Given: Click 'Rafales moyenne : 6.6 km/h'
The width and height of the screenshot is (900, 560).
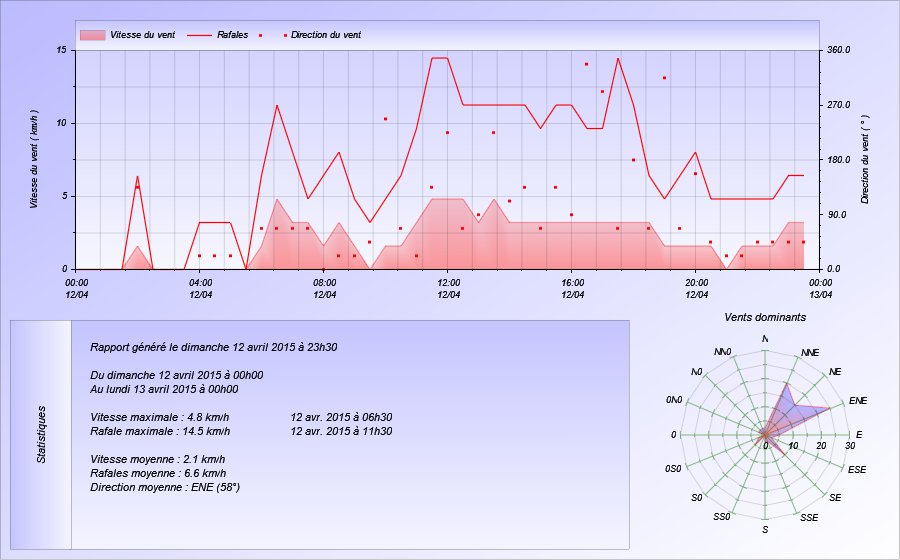Looking at the screenshot, I should tap(158, 473).
